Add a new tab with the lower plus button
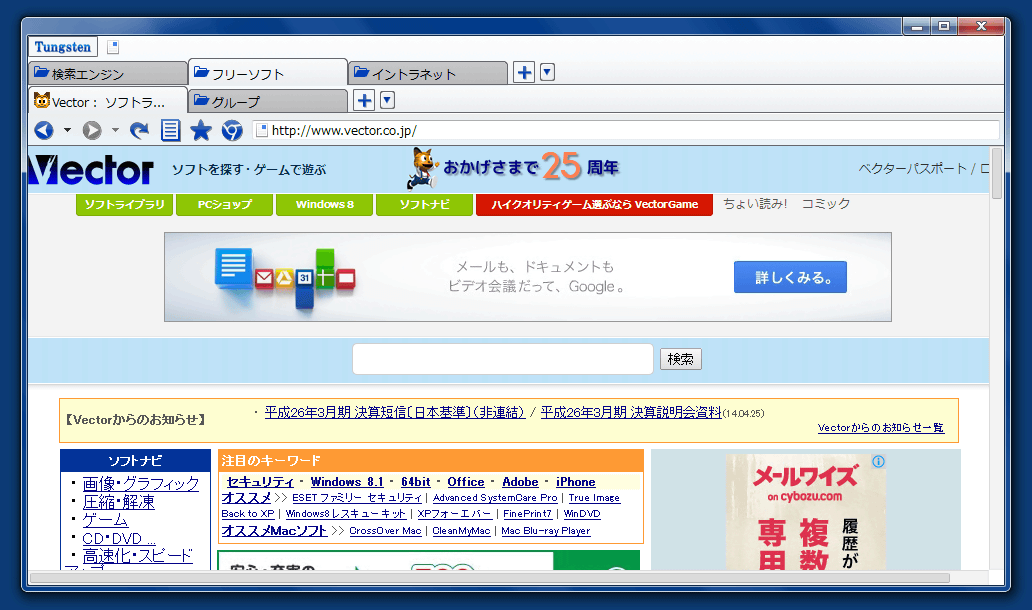The image size is (1032, 610). (x=364, y=101)
